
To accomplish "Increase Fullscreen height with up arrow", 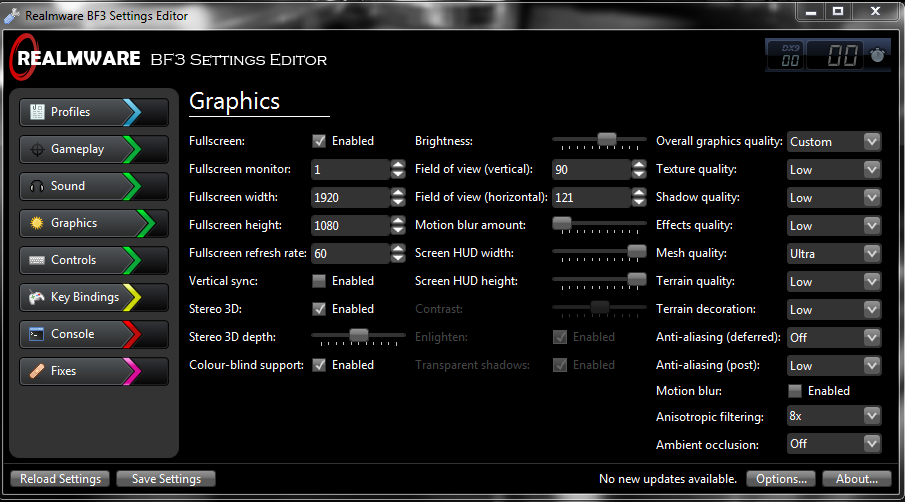I will (398, 220).
